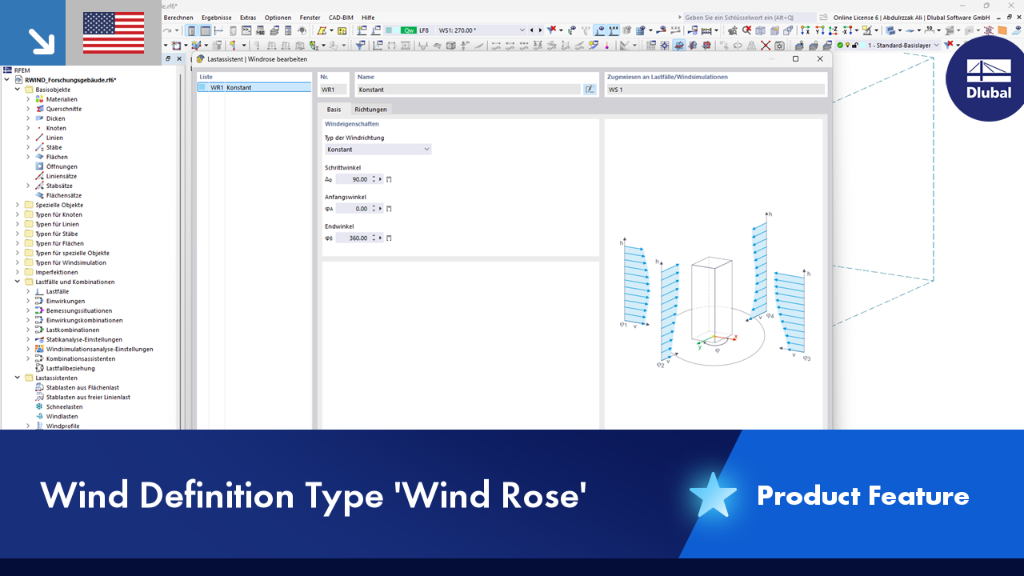The height and width of the screenshot is (576, 1024).
Task: Click the undock navigator panel icon
Action: coord(168,59)
